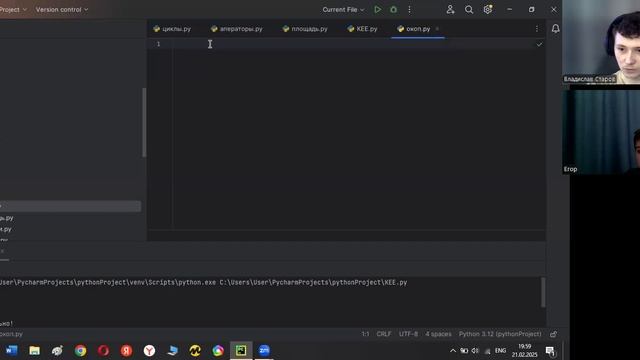Start debugging with the bug icon
This screenshot has width=640, height=360.
pyautogui.click(x=393, y=9)
